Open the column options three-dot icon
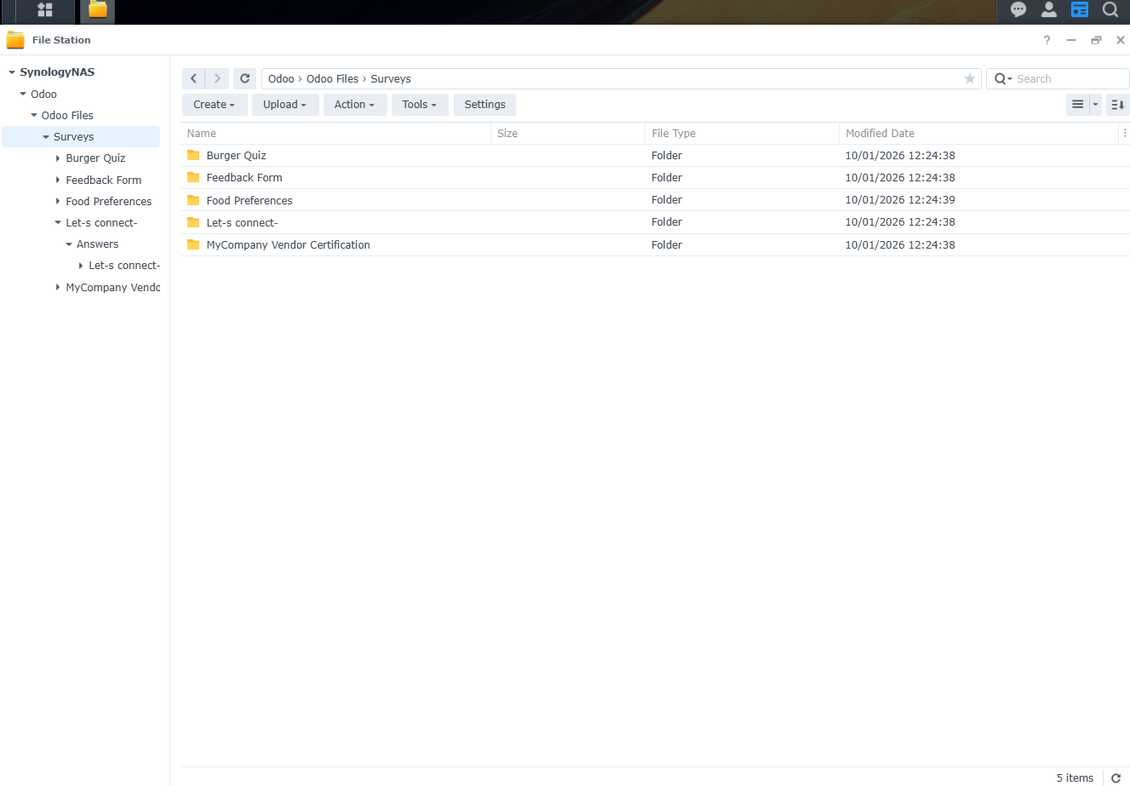The height and width of the screenshot is (786, 1130). [x=1124, y=133]
